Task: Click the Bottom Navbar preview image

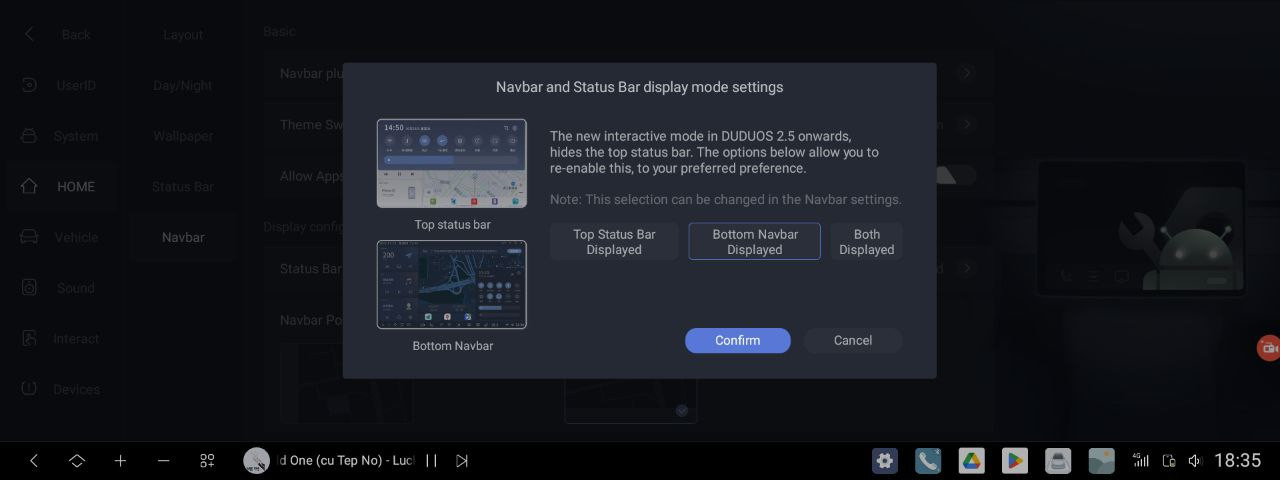Action: (452, 285)
